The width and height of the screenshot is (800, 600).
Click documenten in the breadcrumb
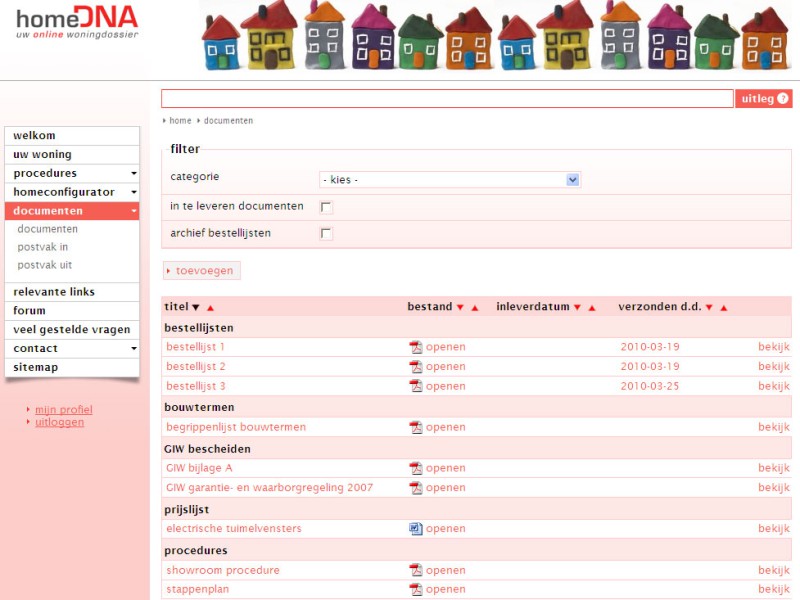[x=228, y=121]
